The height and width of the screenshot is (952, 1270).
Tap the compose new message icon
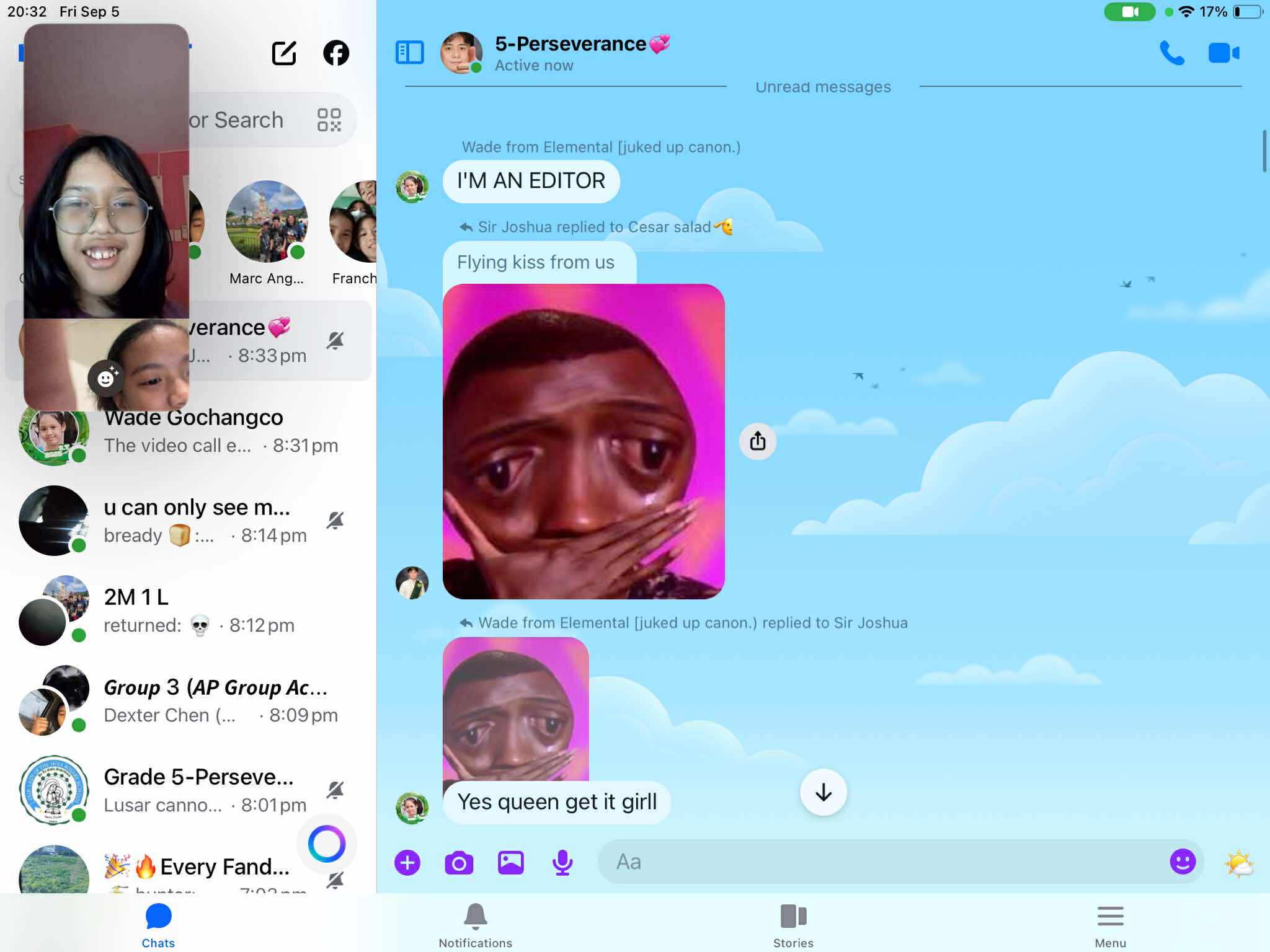coord(284,53)
